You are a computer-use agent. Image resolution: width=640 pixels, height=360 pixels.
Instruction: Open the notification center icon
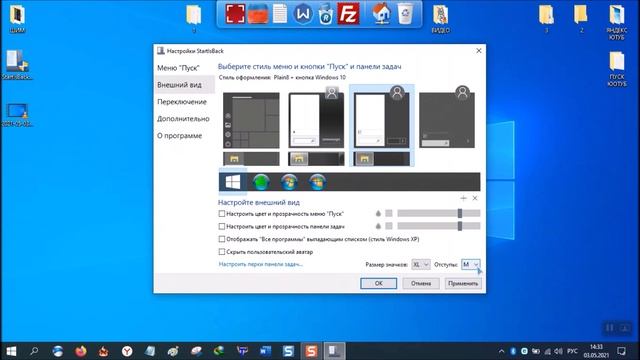click(x=621, y=351)
